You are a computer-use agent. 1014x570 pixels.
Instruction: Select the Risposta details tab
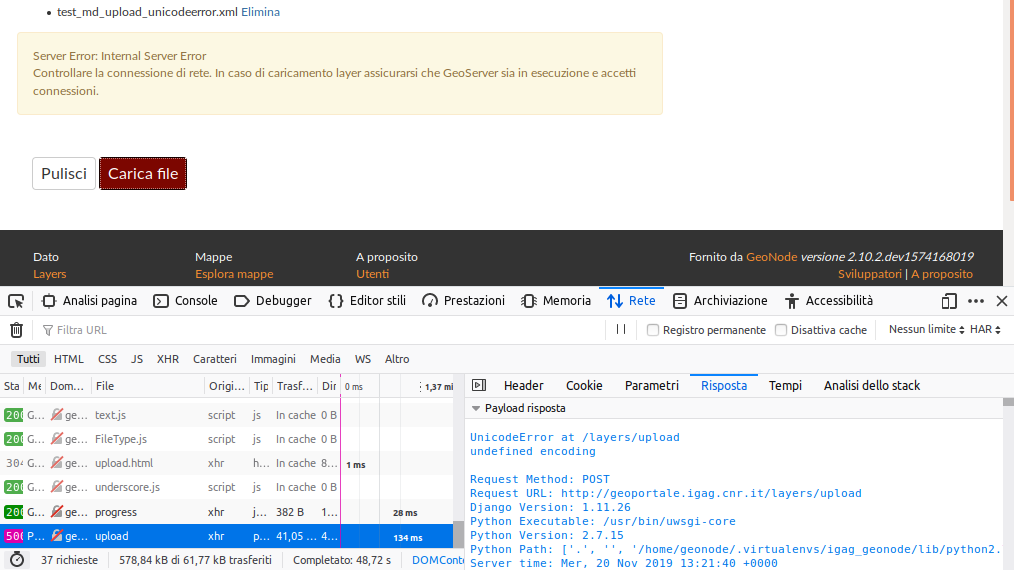coord(724,386)
